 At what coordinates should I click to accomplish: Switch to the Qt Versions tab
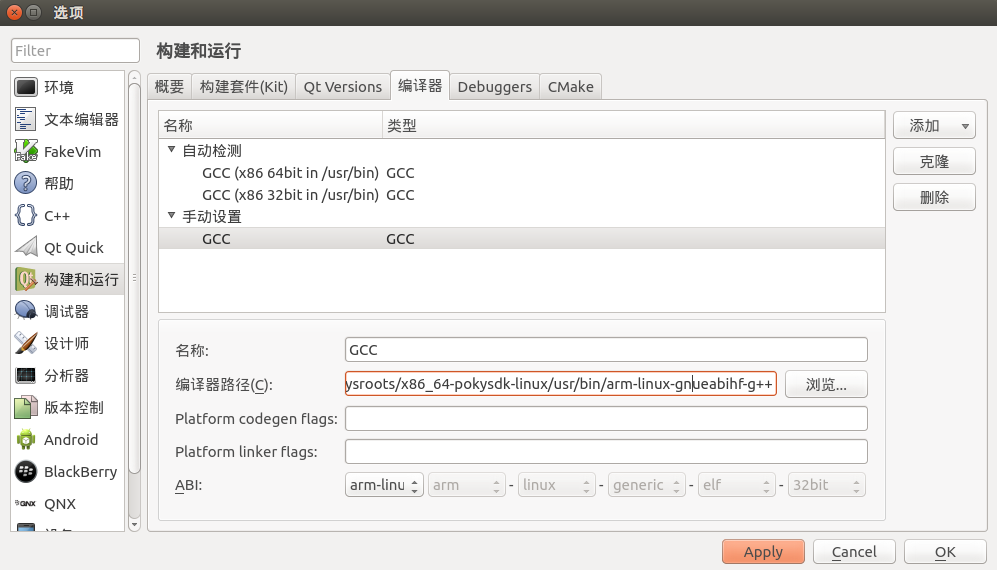(343, 87)
